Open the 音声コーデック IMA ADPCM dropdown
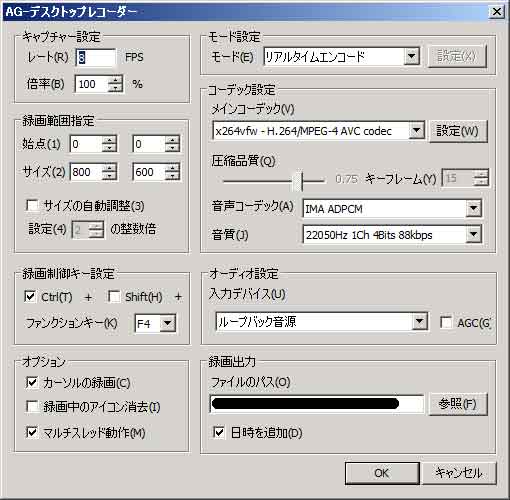Screen dimensions: 510x500 click(x=473, y=208)
